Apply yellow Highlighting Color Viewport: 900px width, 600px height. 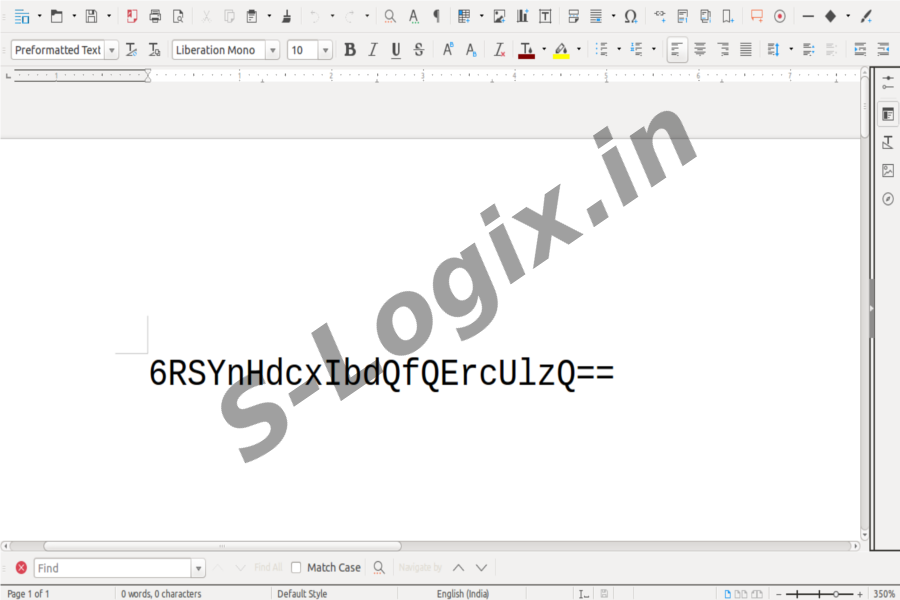tap(561, 50)
